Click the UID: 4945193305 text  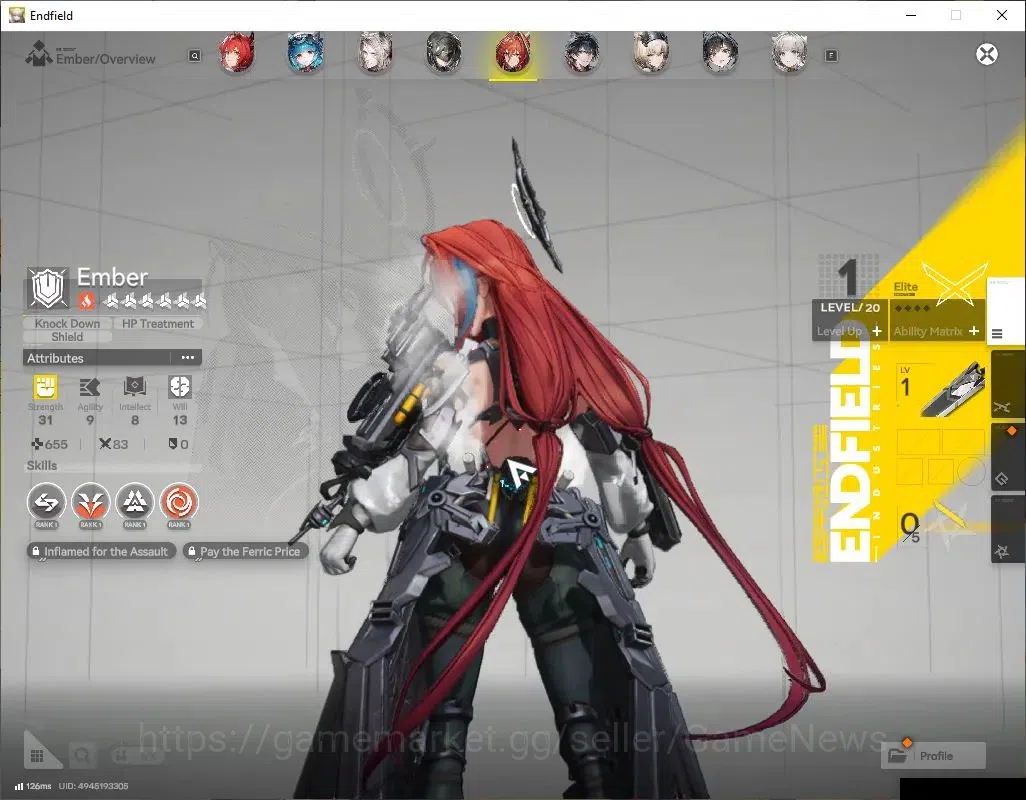(x=93, y=786)
